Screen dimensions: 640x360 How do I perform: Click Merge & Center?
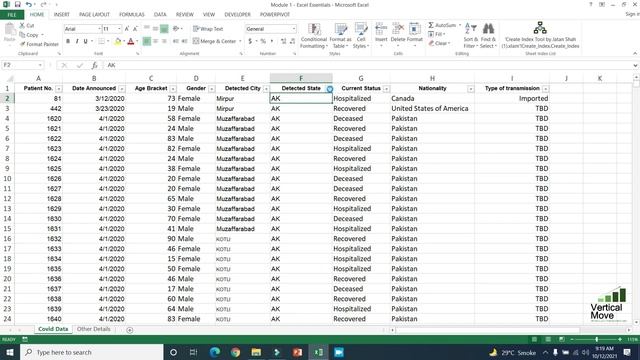(x=215, y=41)
